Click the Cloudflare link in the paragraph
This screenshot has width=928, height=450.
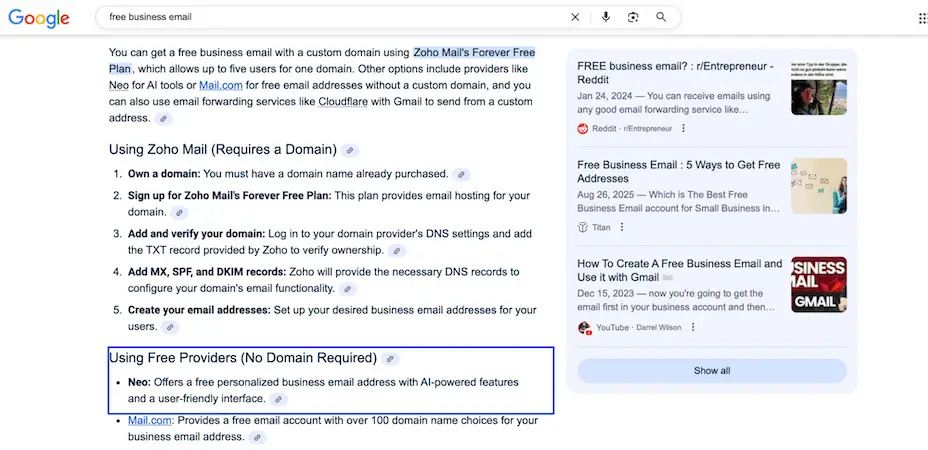click(x=343, y=101)
